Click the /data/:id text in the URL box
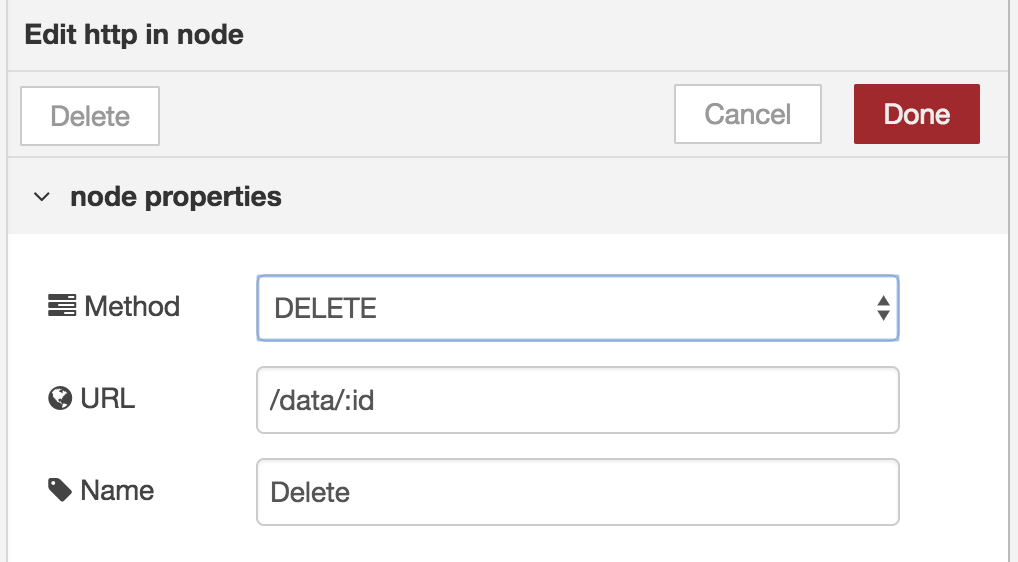 click(322, 400)
